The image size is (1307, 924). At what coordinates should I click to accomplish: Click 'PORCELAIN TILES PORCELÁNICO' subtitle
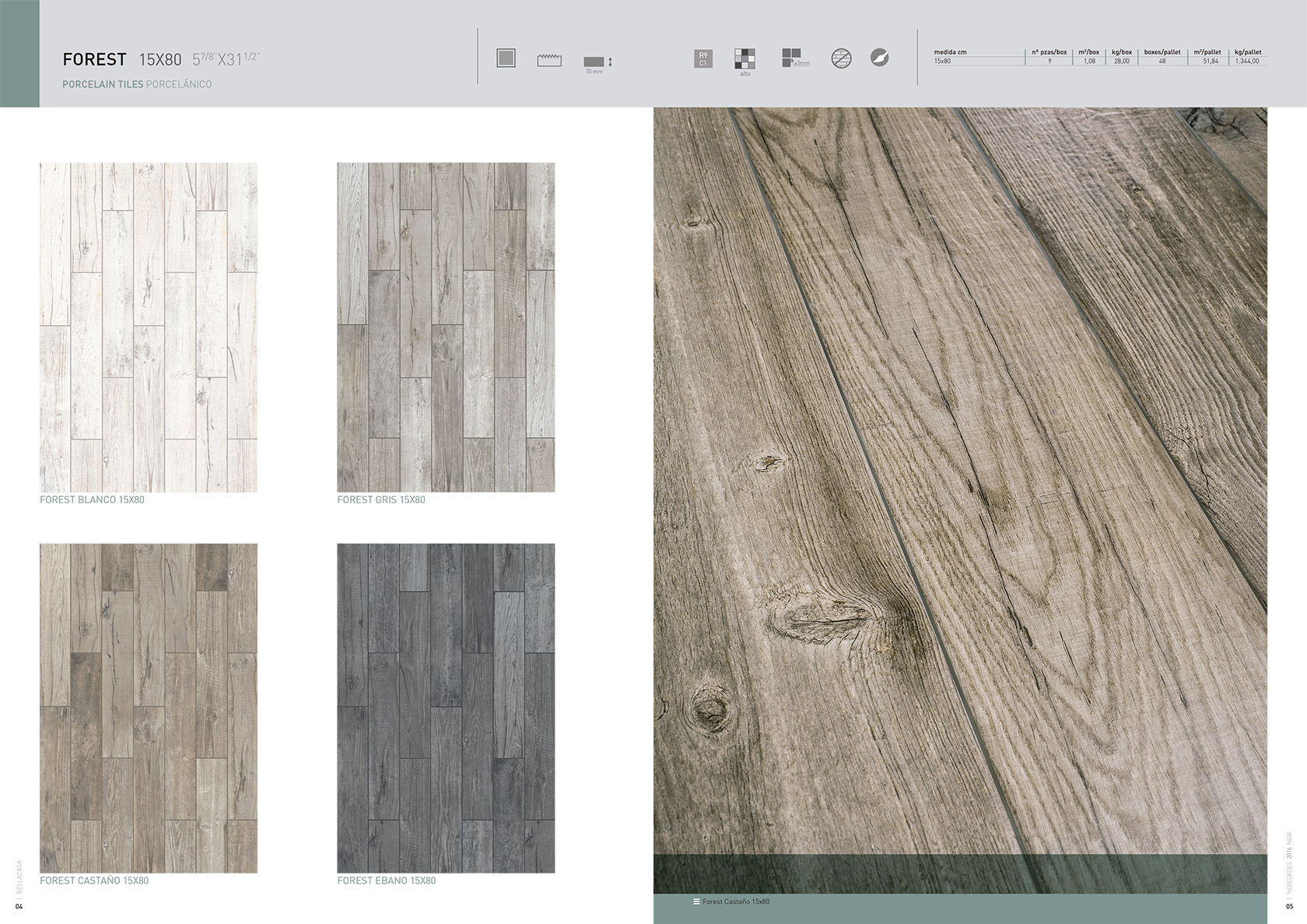[137, 84]
